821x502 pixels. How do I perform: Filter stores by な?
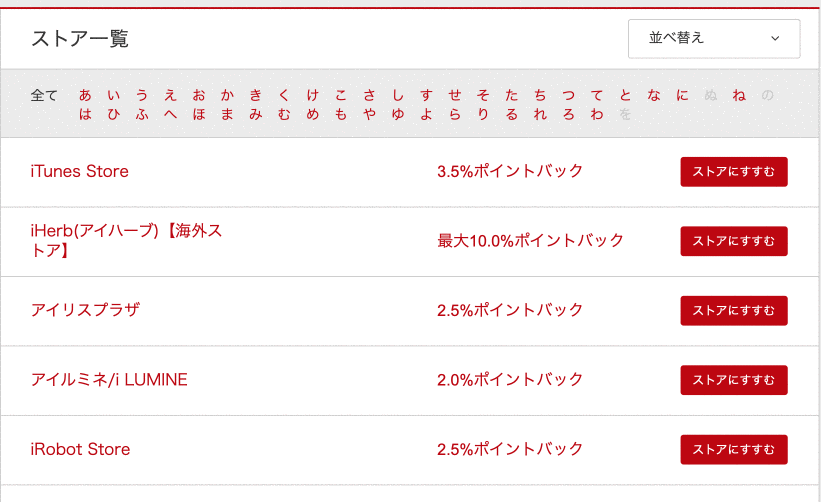click(653, 95)
